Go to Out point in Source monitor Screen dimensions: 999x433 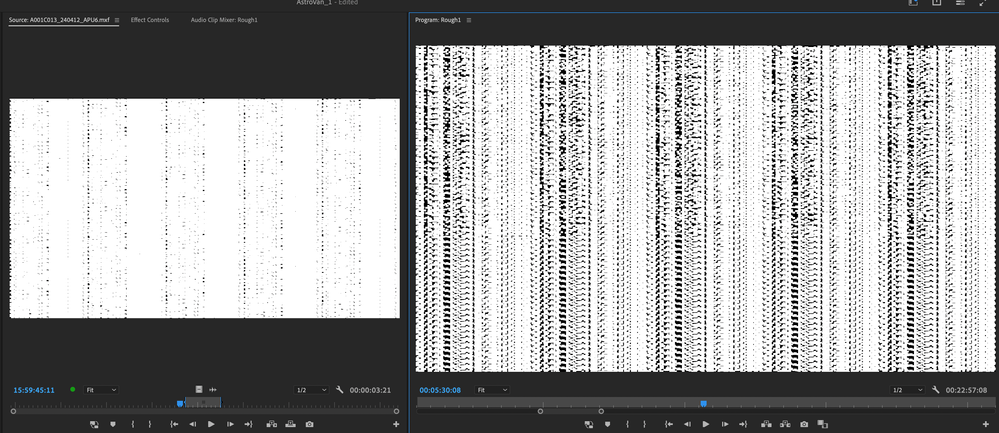point(248,424)
